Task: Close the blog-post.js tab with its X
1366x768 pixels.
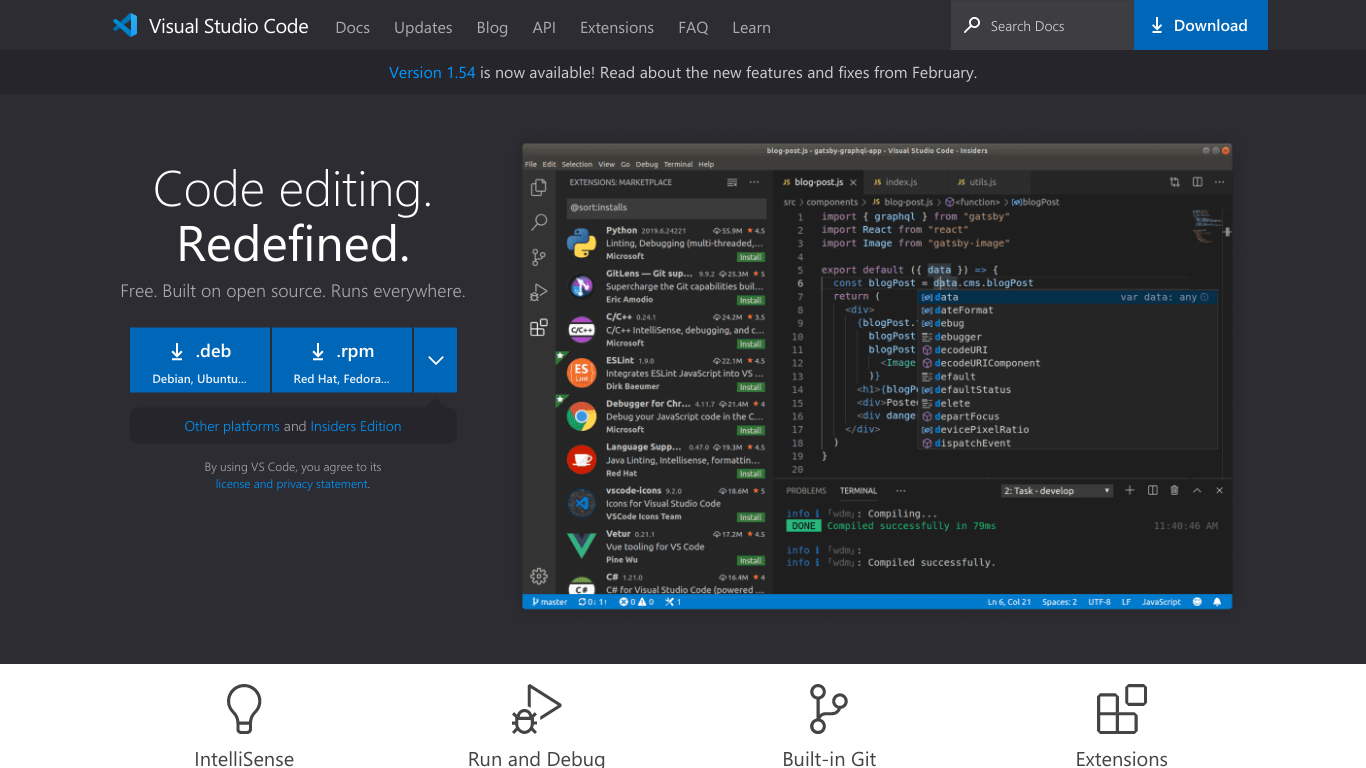Action: [853, 182]
